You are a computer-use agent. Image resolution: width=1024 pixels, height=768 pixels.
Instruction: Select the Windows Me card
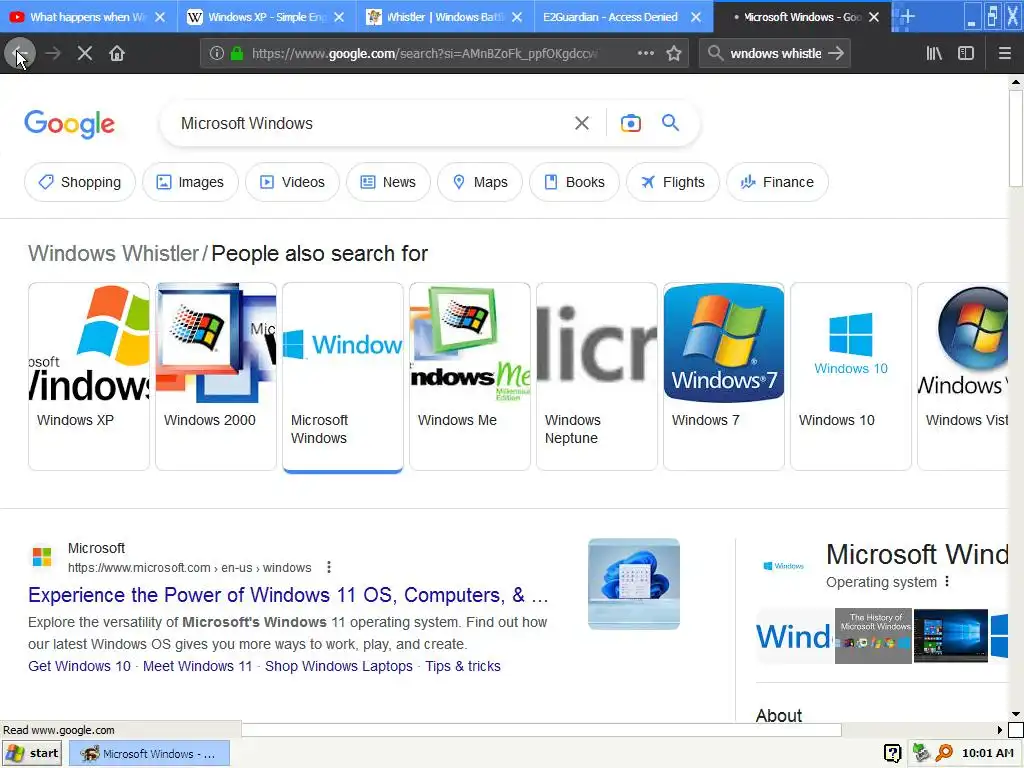470,376
